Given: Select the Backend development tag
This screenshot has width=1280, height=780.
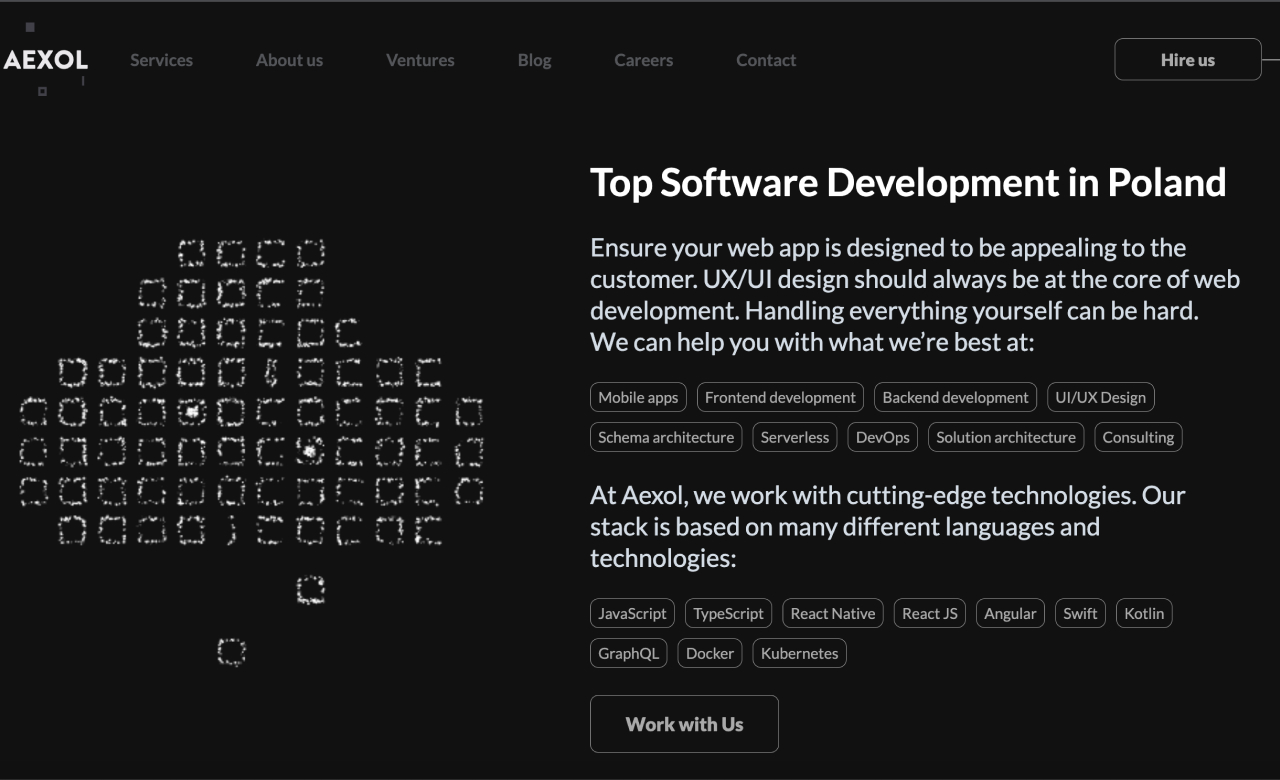Looking at the screenshot, I should pyautogui.click(x=955, y=397).
